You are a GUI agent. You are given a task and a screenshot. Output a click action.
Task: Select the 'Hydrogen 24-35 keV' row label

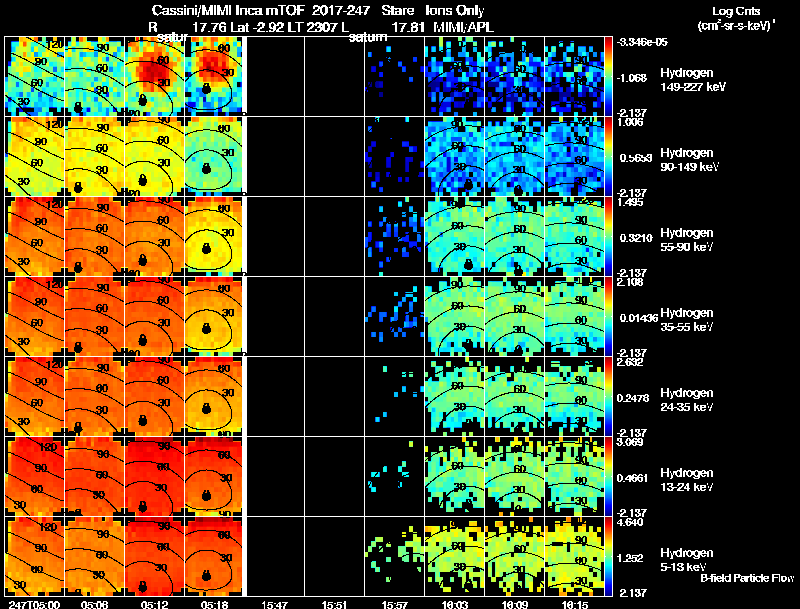click(687, 400)
